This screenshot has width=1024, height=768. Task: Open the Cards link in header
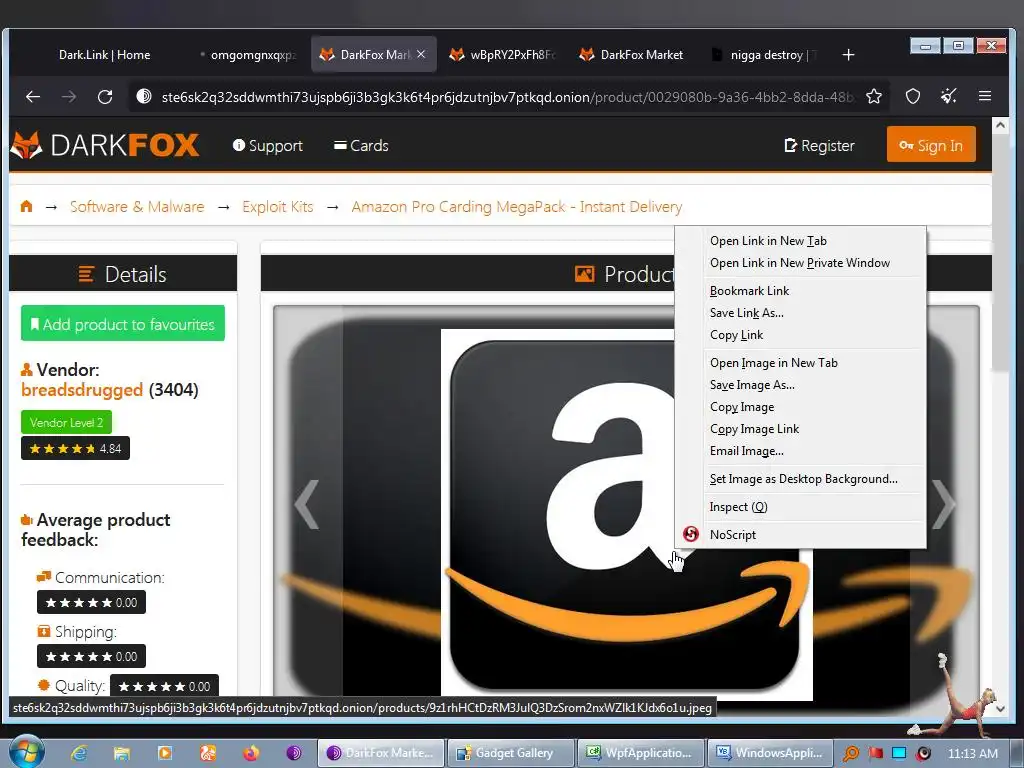coord(361,146)
